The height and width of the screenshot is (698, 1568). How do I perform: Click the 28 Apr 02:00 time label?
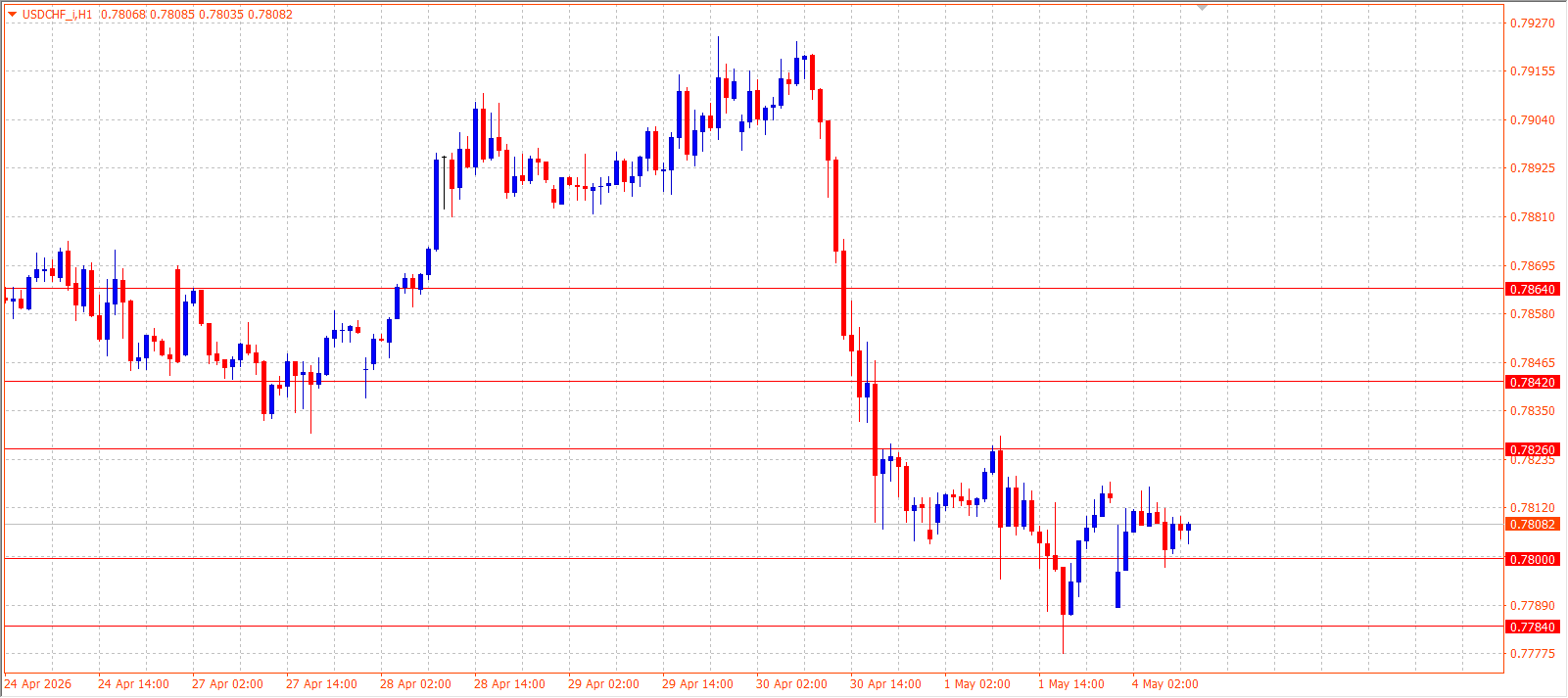click(415, 684)
